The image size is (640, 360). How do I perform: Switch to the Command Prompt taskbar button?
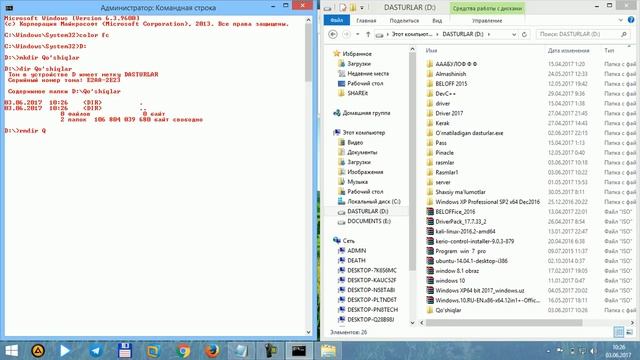point(299,351)
